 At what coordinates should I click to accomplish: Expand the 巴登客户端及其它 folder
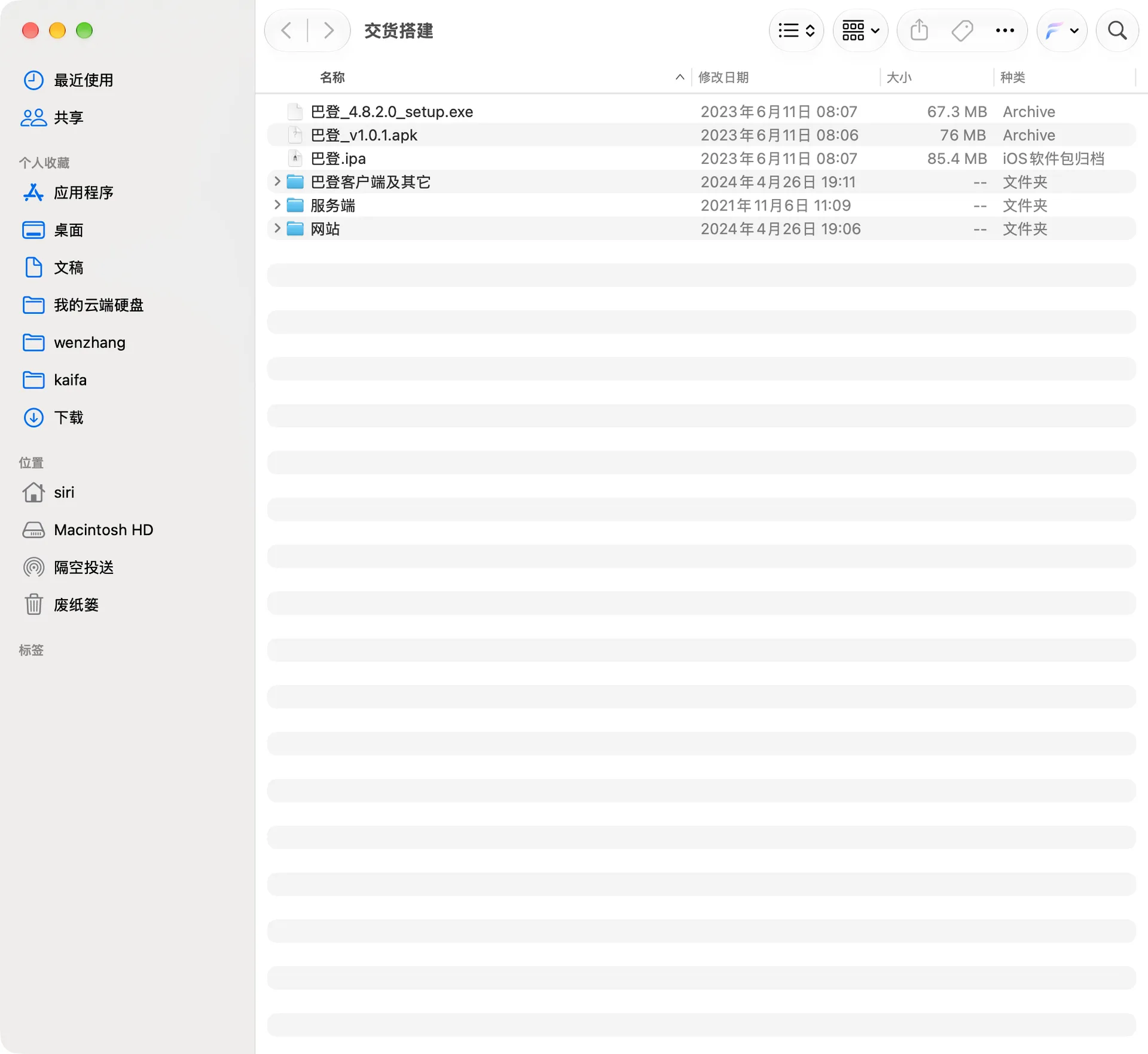pyautogui.click(x=277, y=181)
